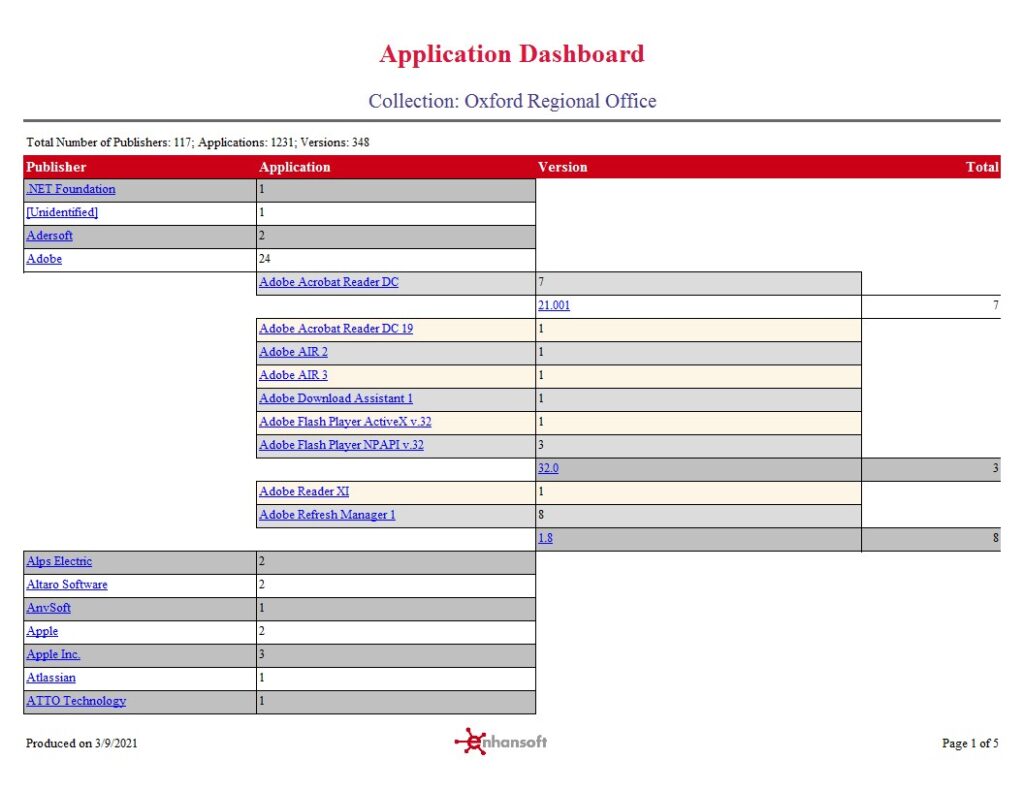Open the Alps Electric publisher link

point(58,561)
